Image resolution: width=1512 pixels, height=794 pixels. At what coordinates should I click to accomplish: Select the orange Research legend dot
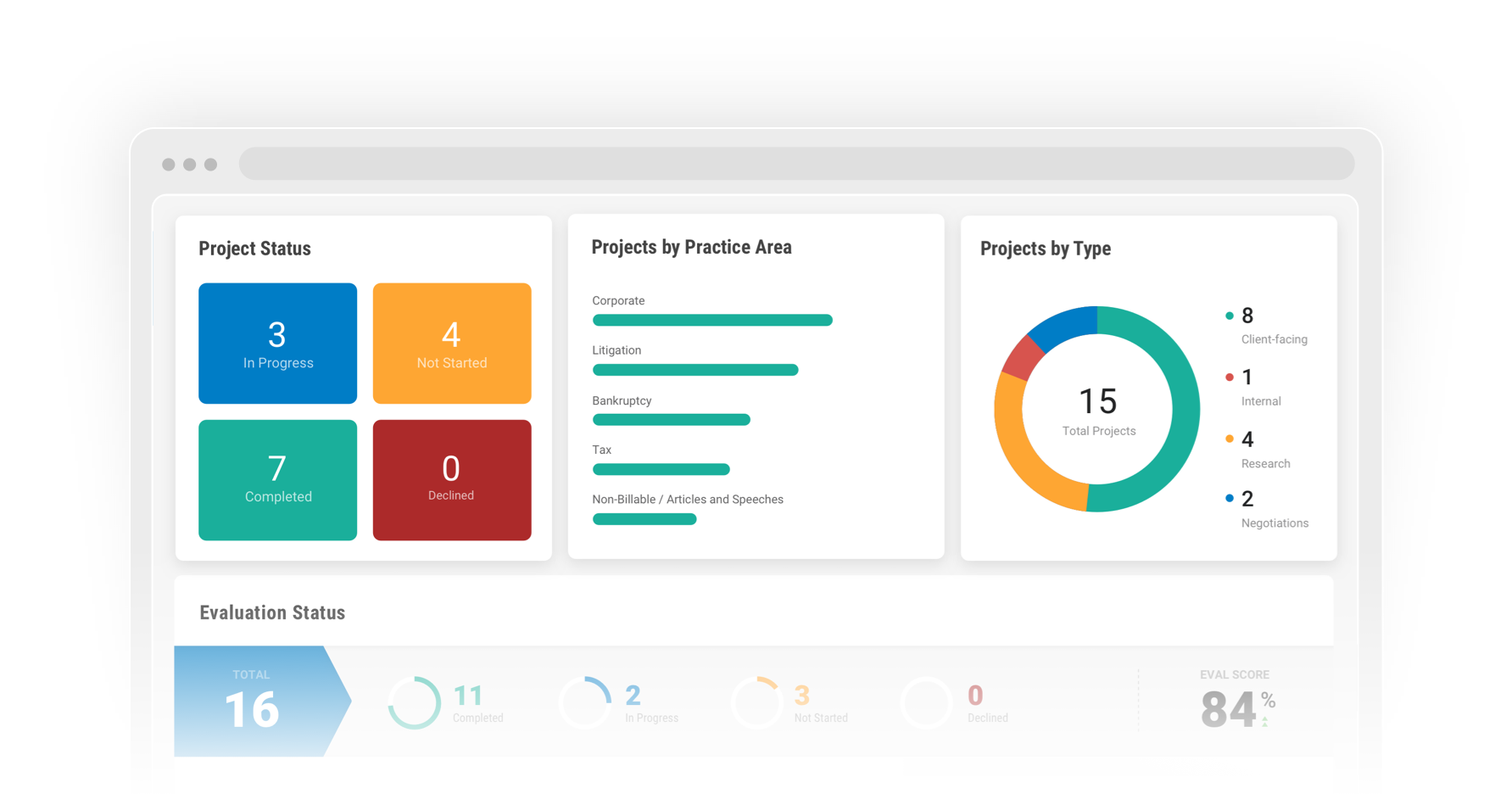[1230, 439]
